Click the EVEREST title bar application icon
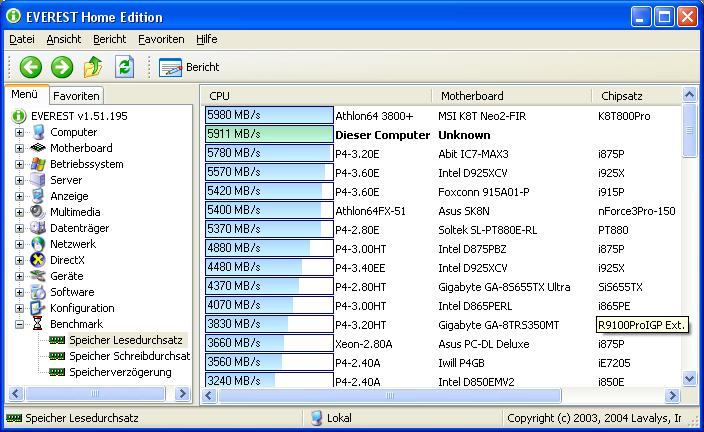This screenshot has width=704, height=432. 13,16
